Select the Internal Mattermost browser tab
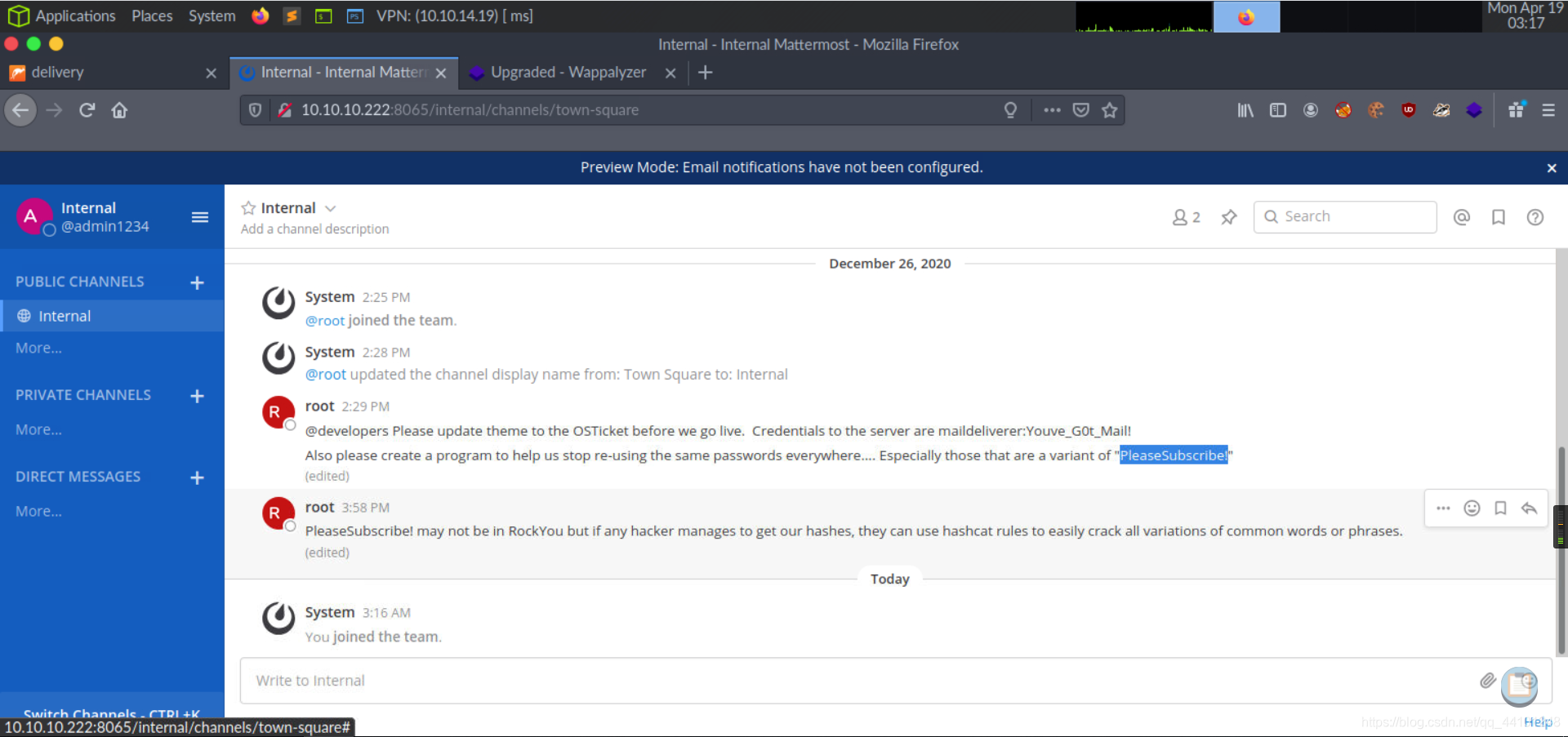The width and height of the screenshot is (1568, 737). (344, 73)
